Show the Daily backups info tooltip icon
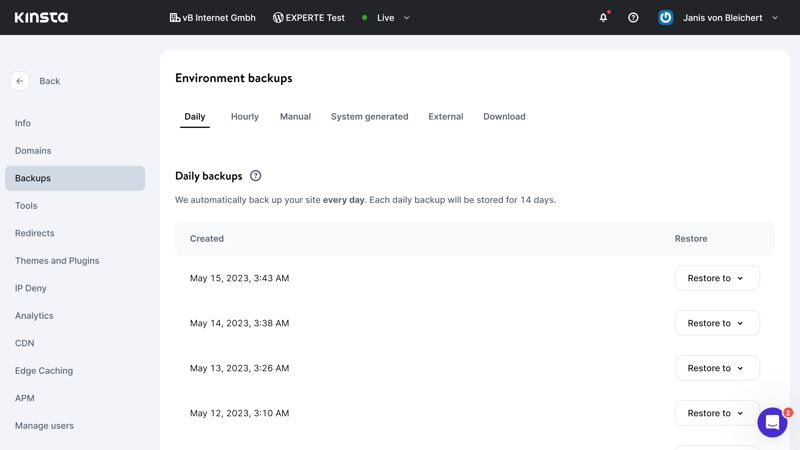This screenshot has height=450, width=800. (x=256, y=176)
